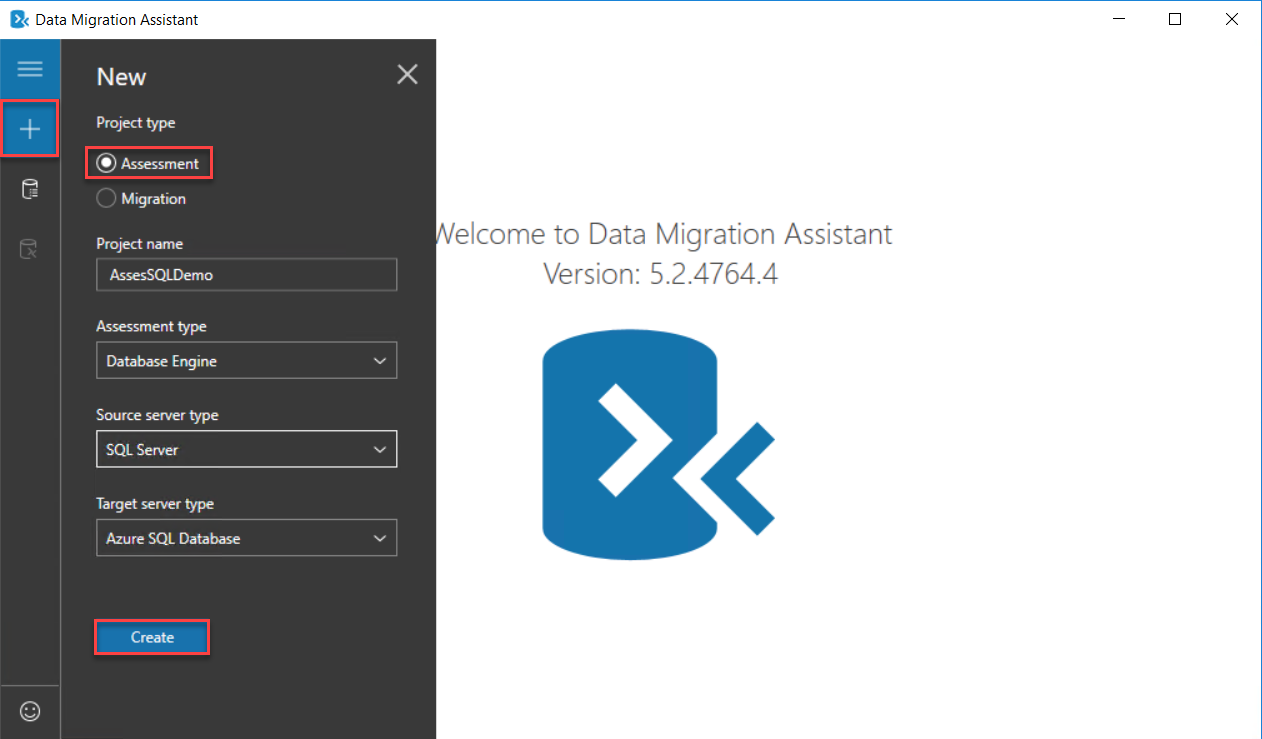
Task: Click the migrations database icon in sidebar
Action: [x=30, y=249]
